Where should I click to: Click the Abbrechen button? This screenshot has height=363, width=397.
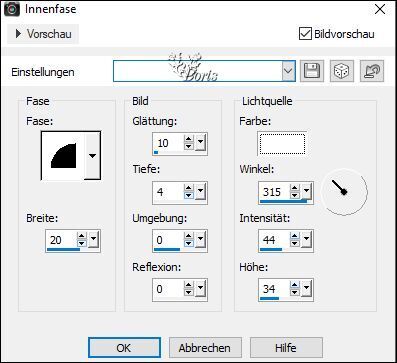[205, 348]
